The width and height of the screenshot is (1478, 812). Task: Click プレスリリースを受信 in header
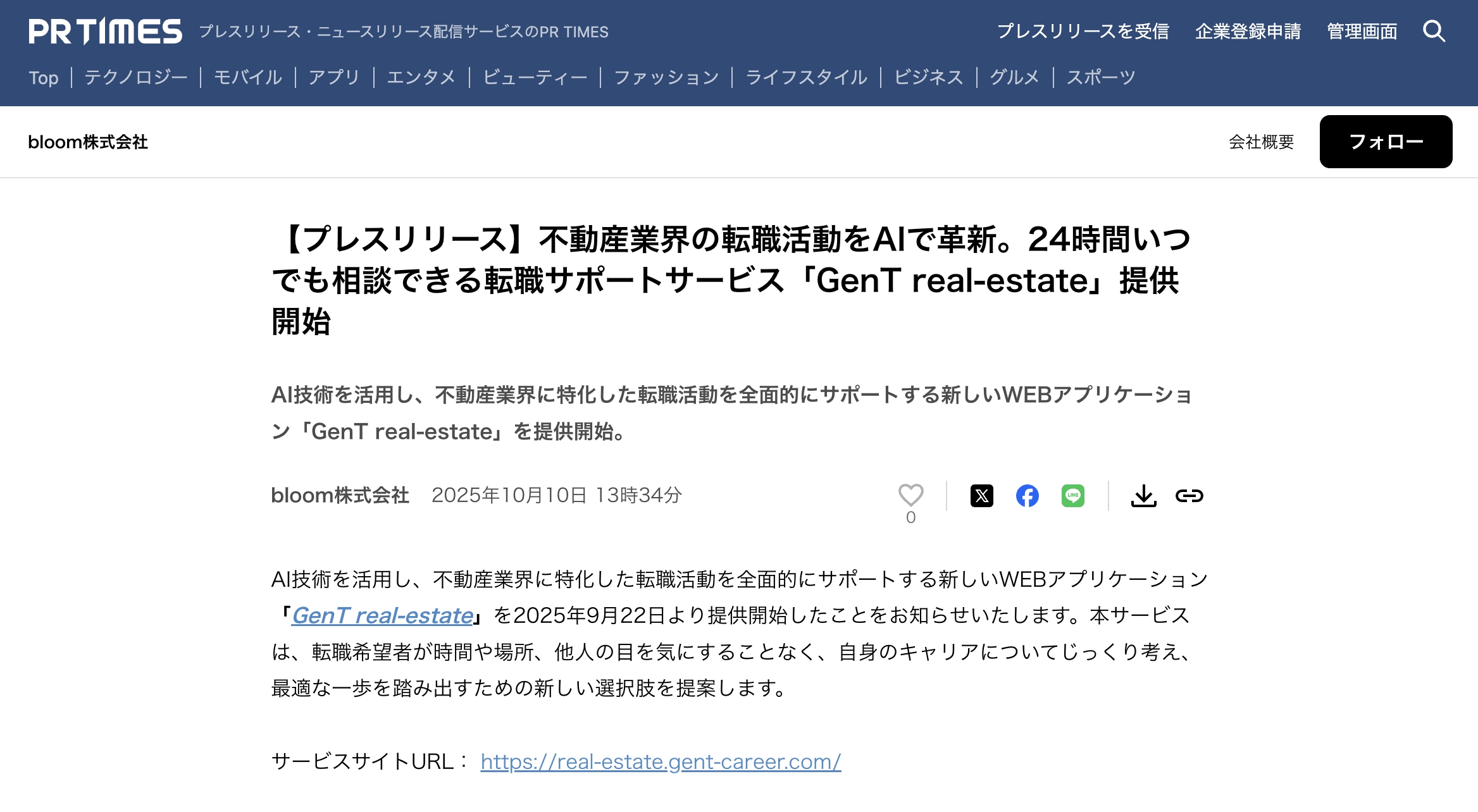pos(1083,31)
